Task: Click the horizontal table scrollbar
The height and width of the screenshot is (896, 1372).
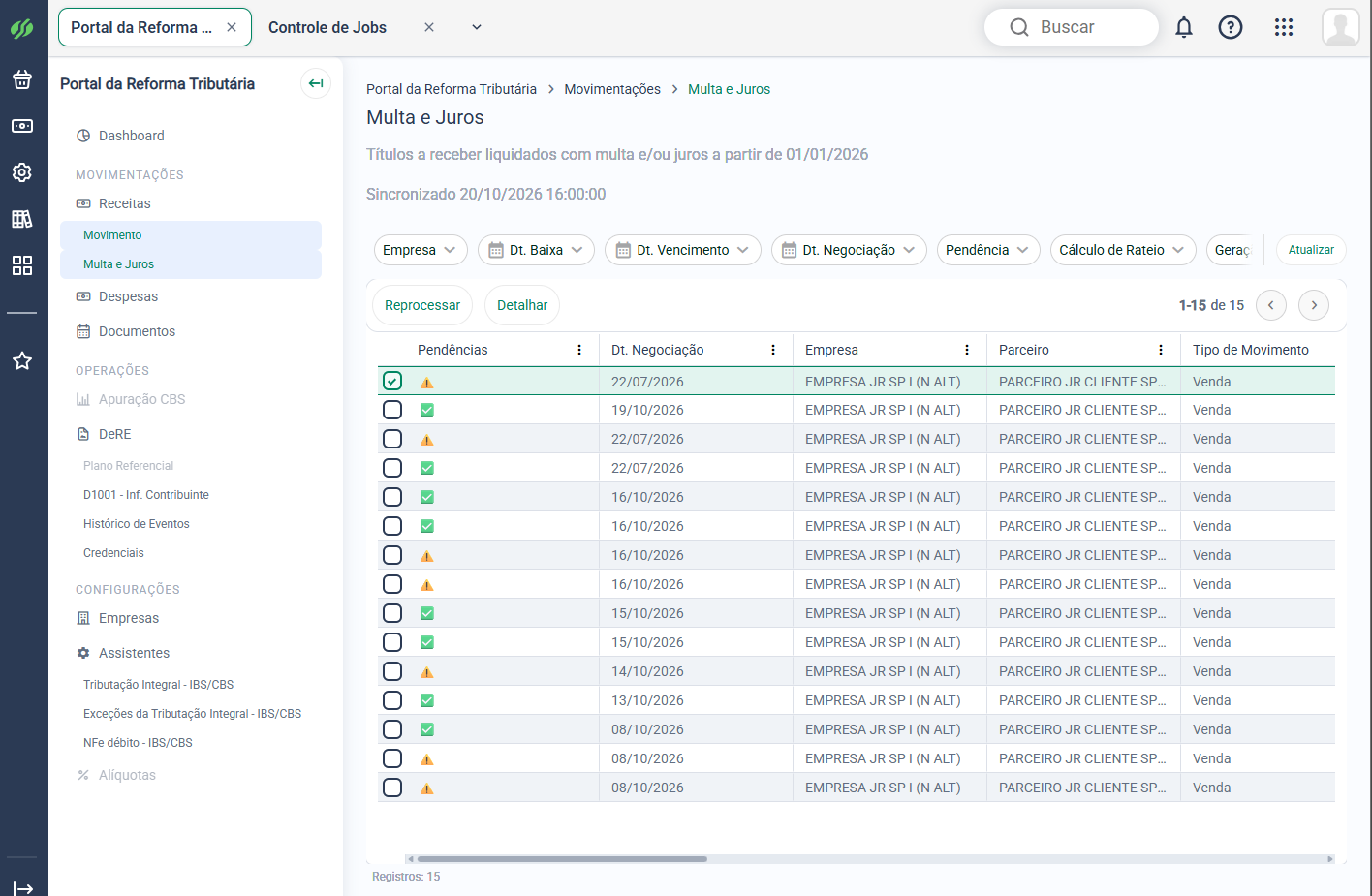Action: [562, 859]
